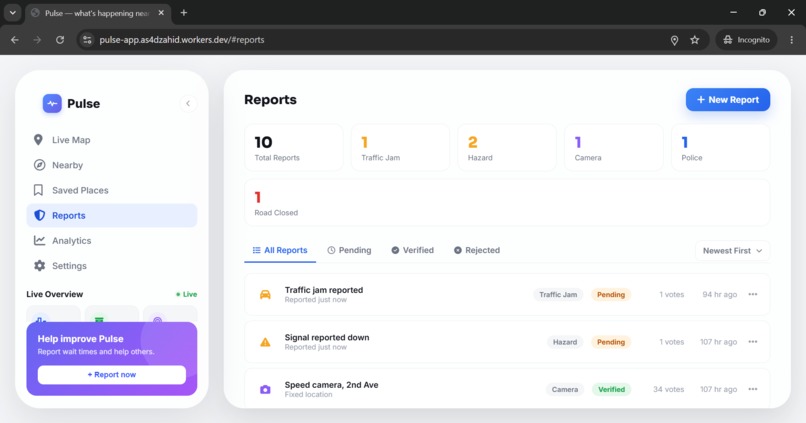Click the car icon on Traffic jam report

tap(265, 295)
